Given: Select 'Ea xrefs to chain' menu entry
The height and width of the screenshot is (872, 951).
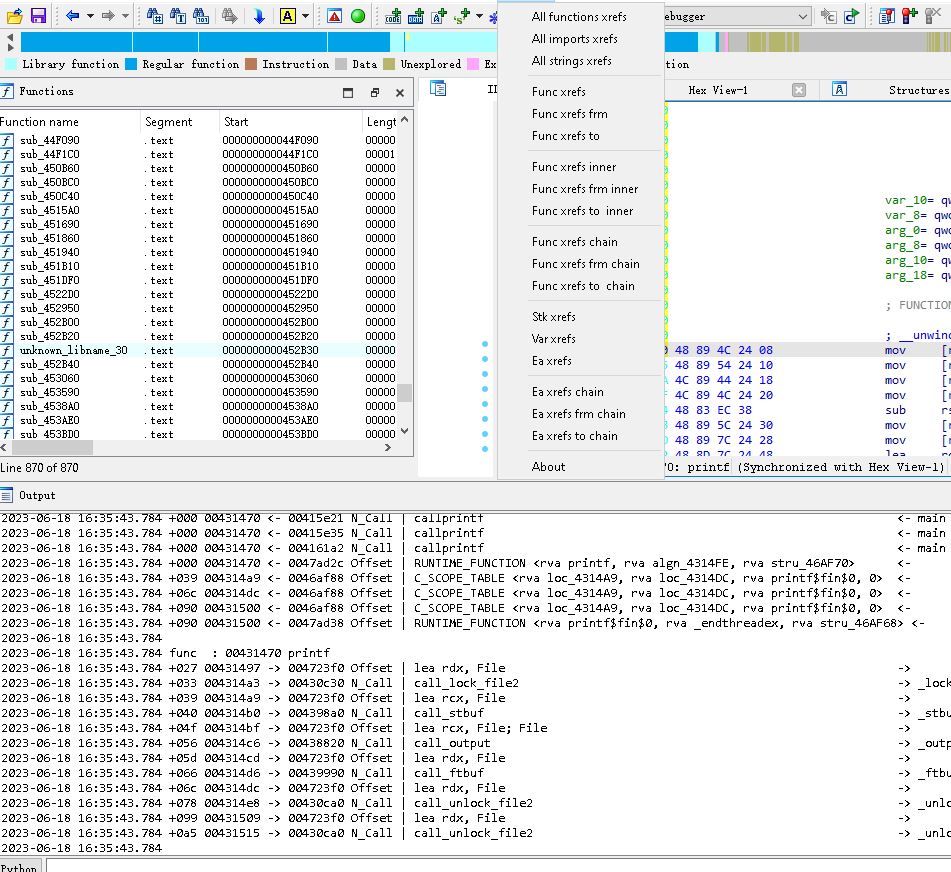Looking at the screenshot, I should (x=574, y=436).
